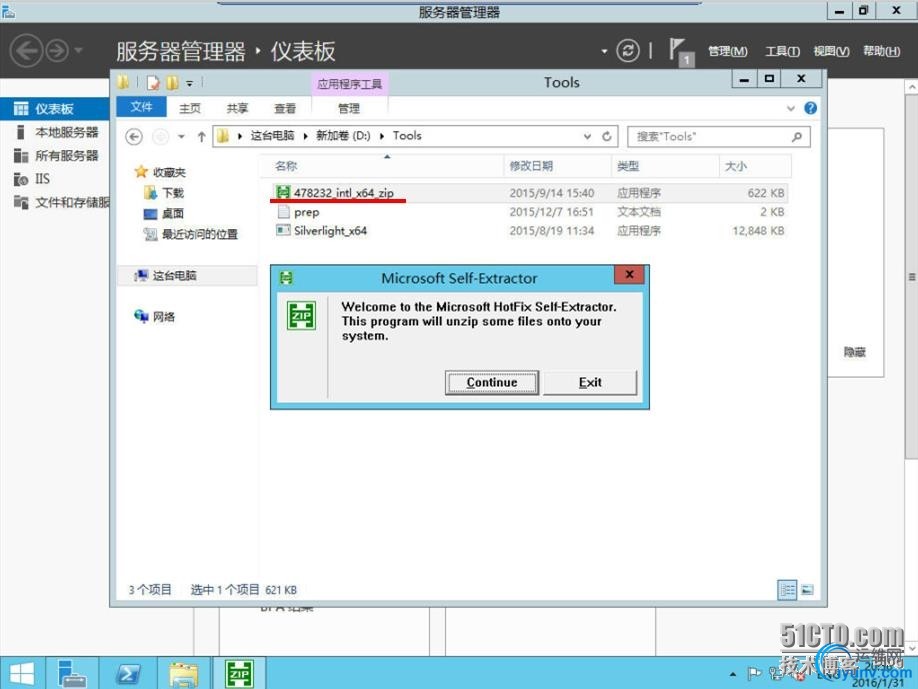Open the 查看 ribbon tab
This screenshot has height=689, width=918.
[x=285, y=108]
